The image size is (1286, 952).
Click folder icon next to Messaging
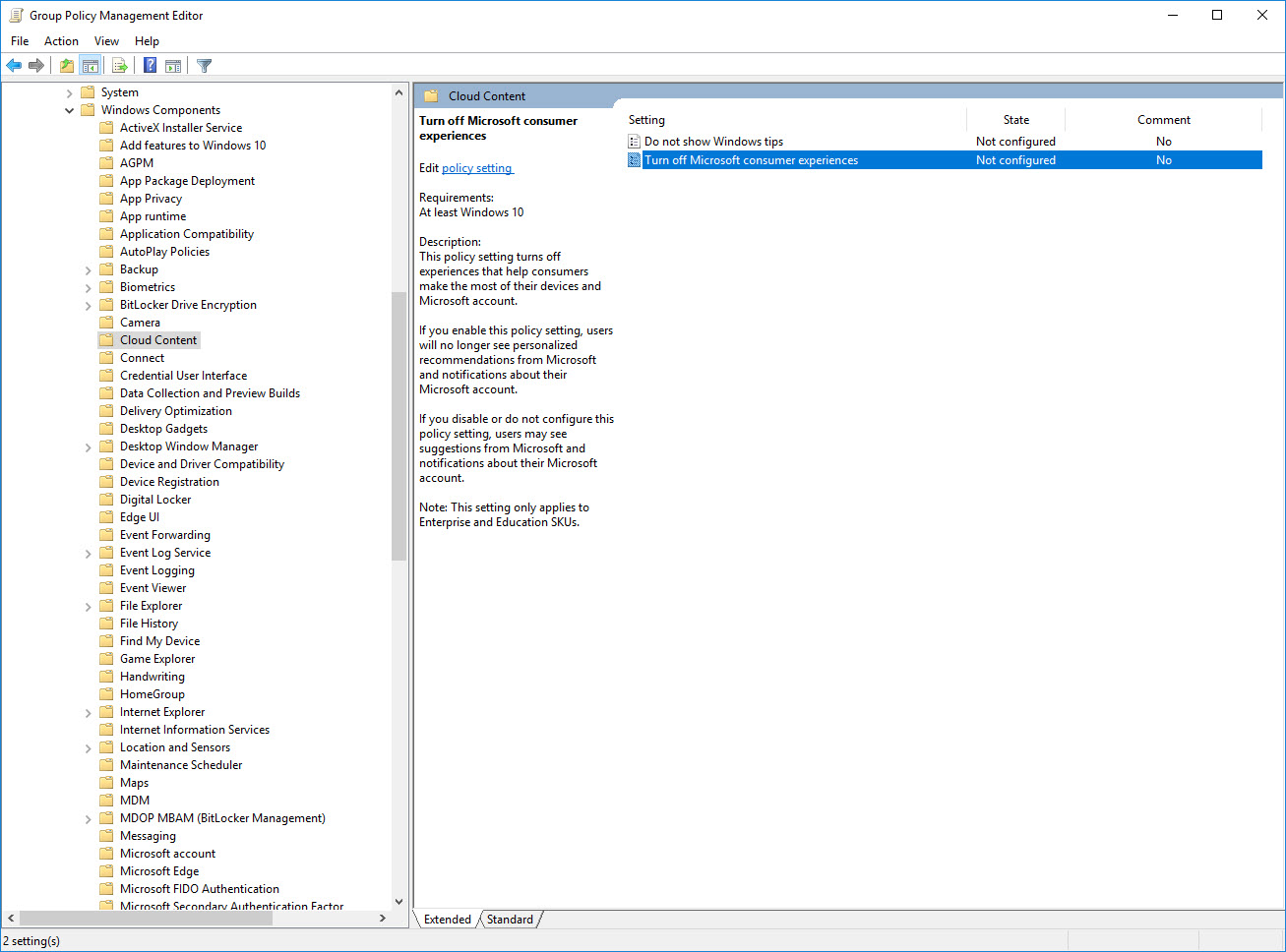(107, 836)
